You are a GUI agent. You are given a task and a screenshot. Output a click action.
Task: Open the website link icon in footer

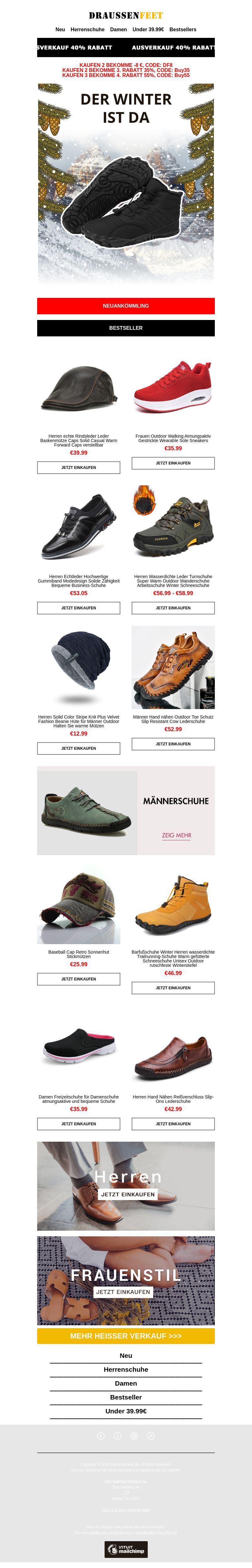pos(151,1435)
